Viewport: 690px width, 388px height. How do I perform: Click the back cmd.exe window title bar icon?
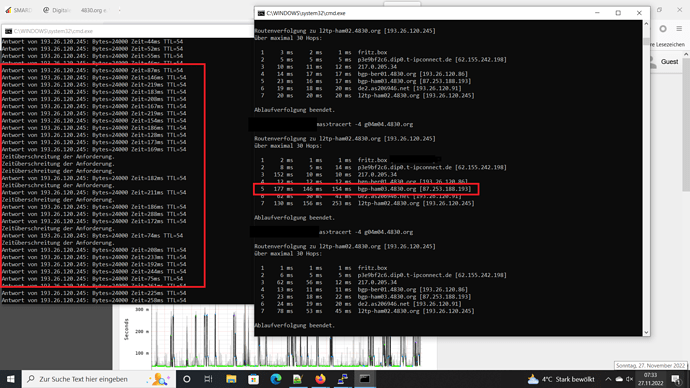tap(8, 31)
